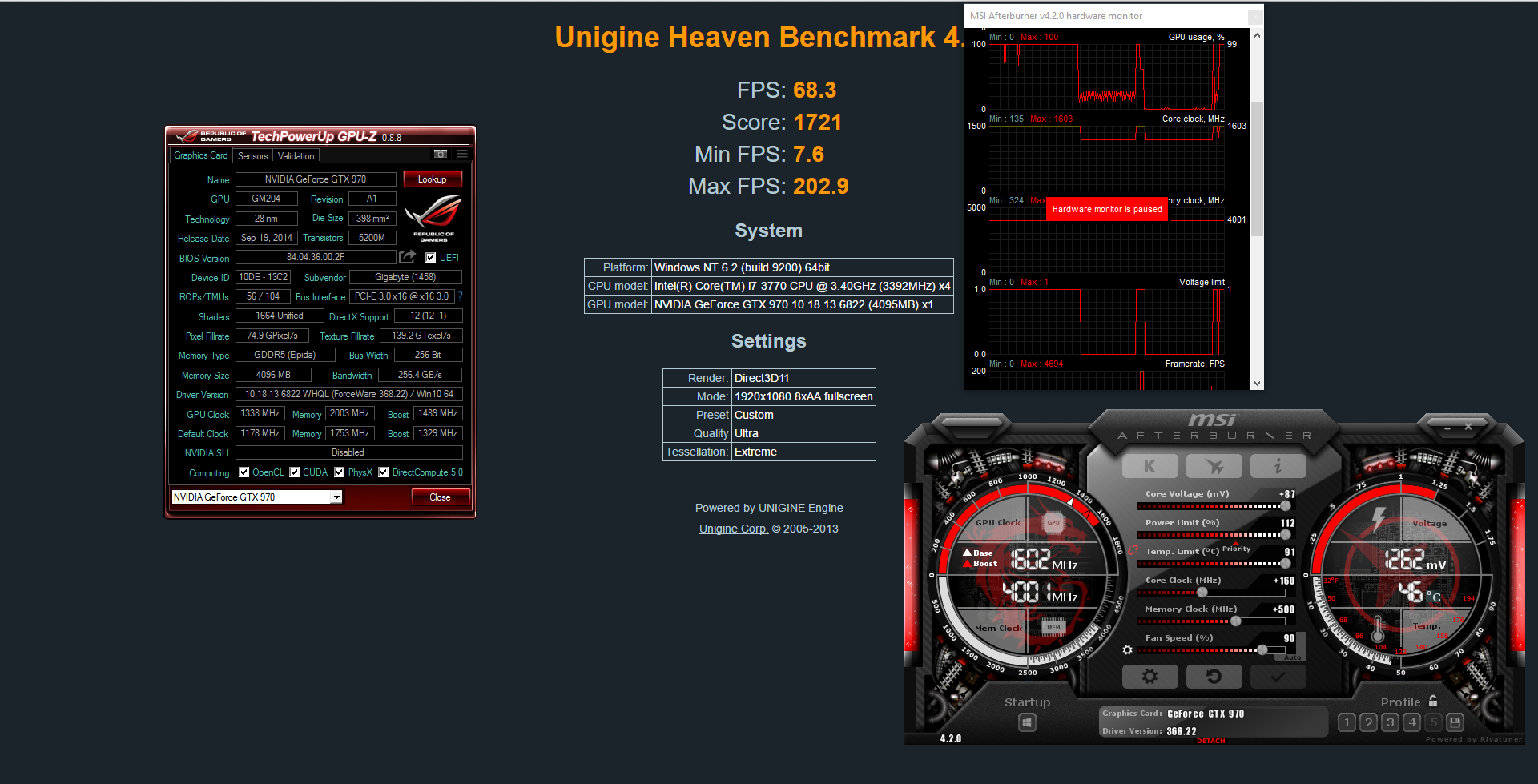Screen dimensions: 1538x784
Task: Click the Windows Startup icon in Afterburner
Action: point(1027,722)
